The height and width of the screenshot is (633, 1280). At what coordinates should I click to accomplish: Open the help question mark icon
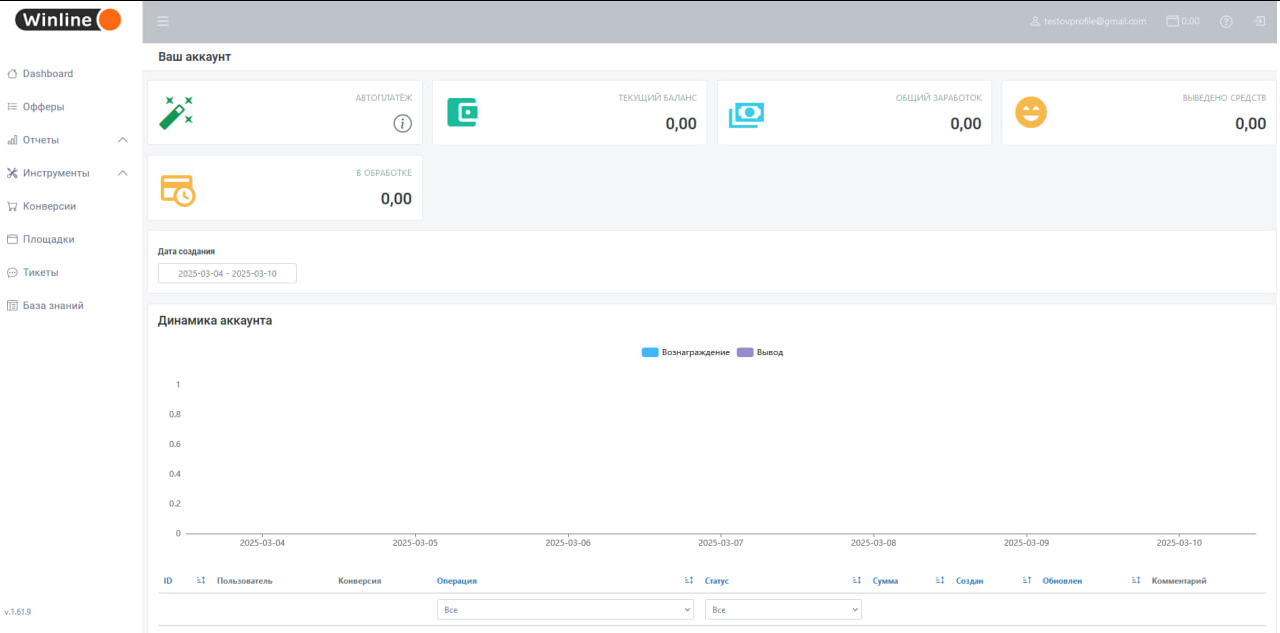[1226, 21]
